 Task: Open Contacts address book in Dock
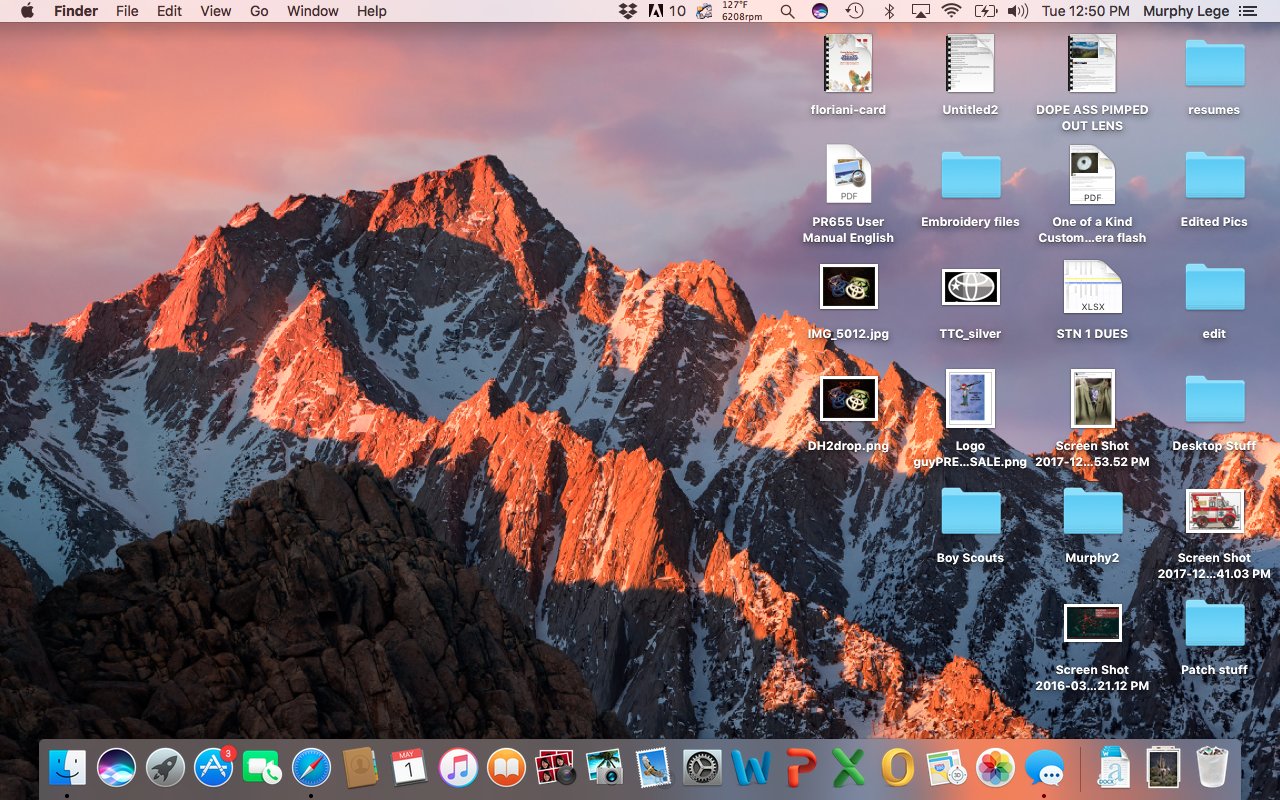click(x=360, y=768)
